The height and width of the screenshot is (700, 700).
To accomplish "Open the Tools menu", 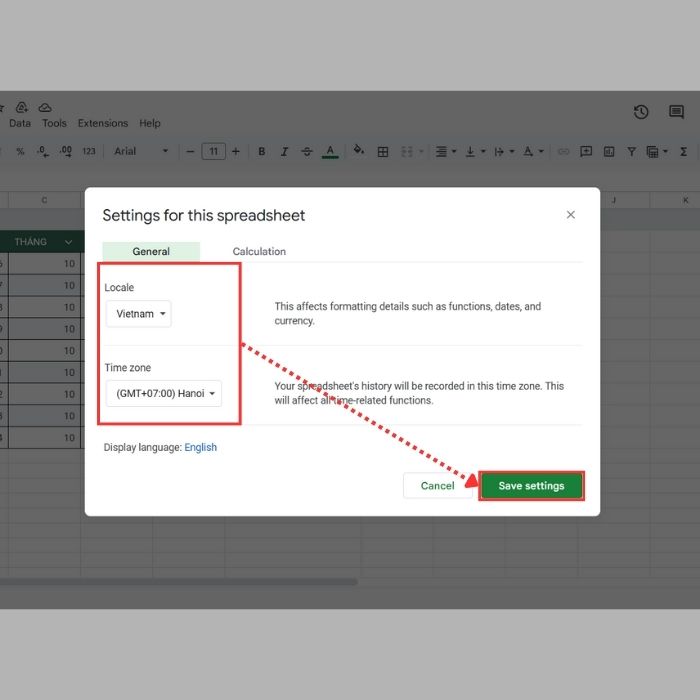I will coord(54,123).
